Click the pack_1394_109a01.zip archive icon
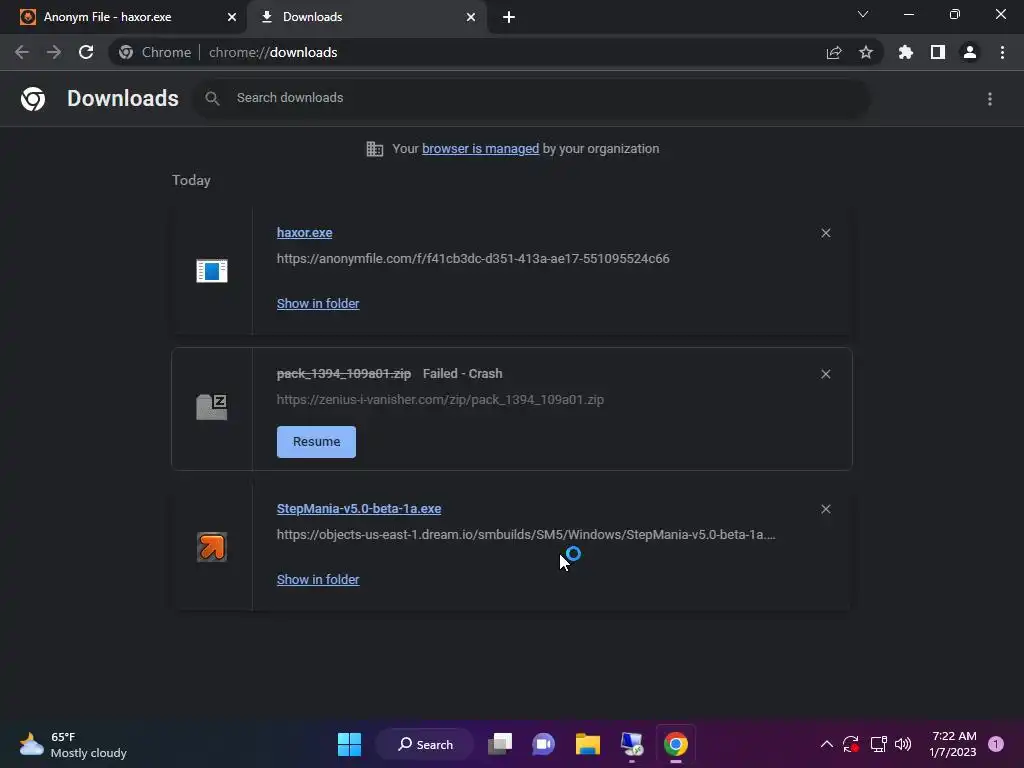The width and height of the screenshot is (1024, 768). 212,407
